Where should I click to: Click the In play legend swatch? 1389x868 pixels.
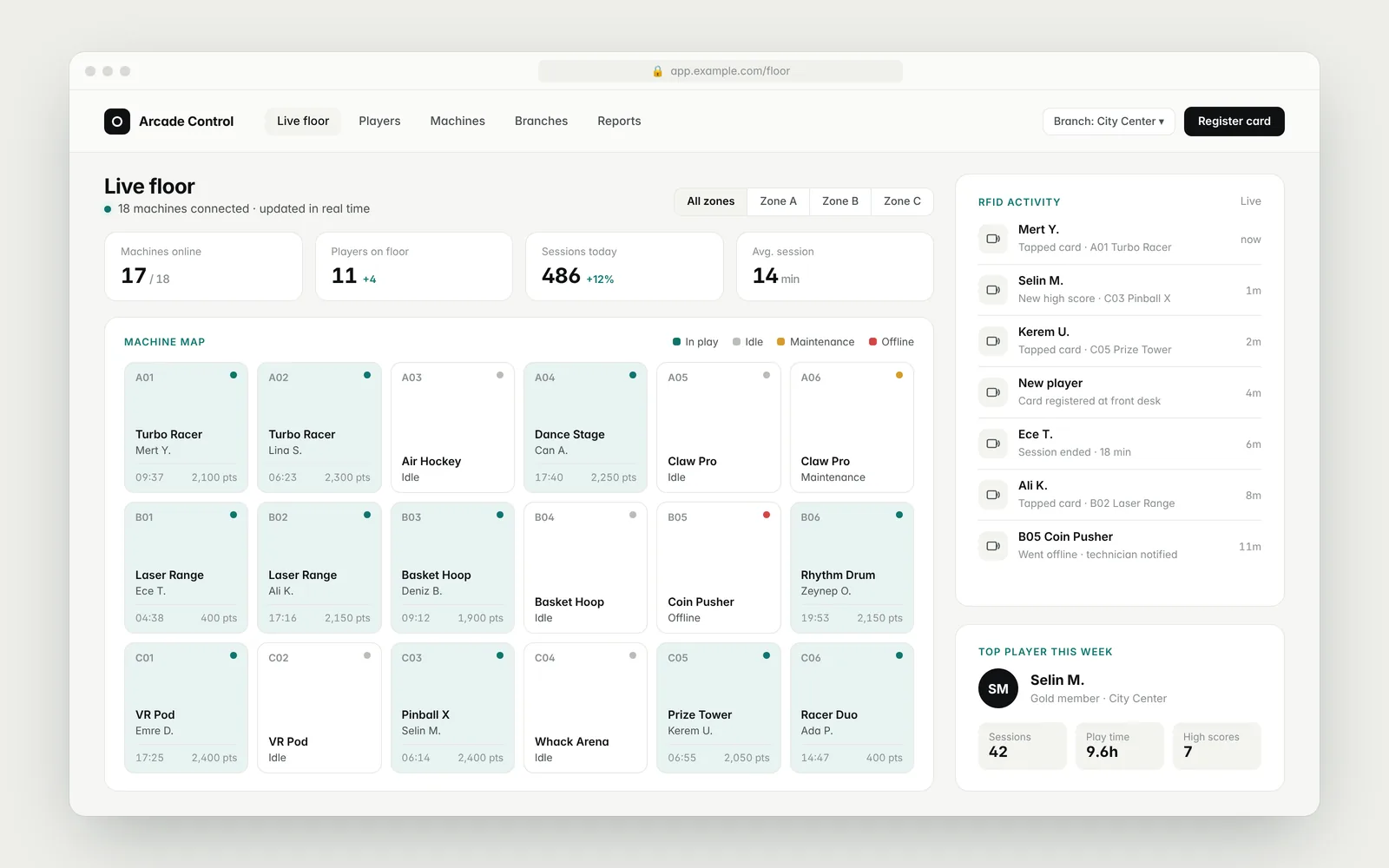click(x=676, y=342)
